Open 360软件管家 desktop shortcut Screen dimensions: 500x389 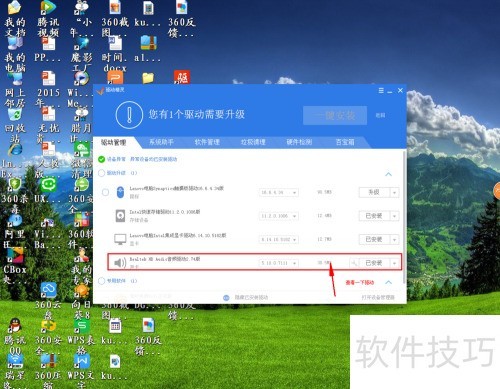click(81, 231)
